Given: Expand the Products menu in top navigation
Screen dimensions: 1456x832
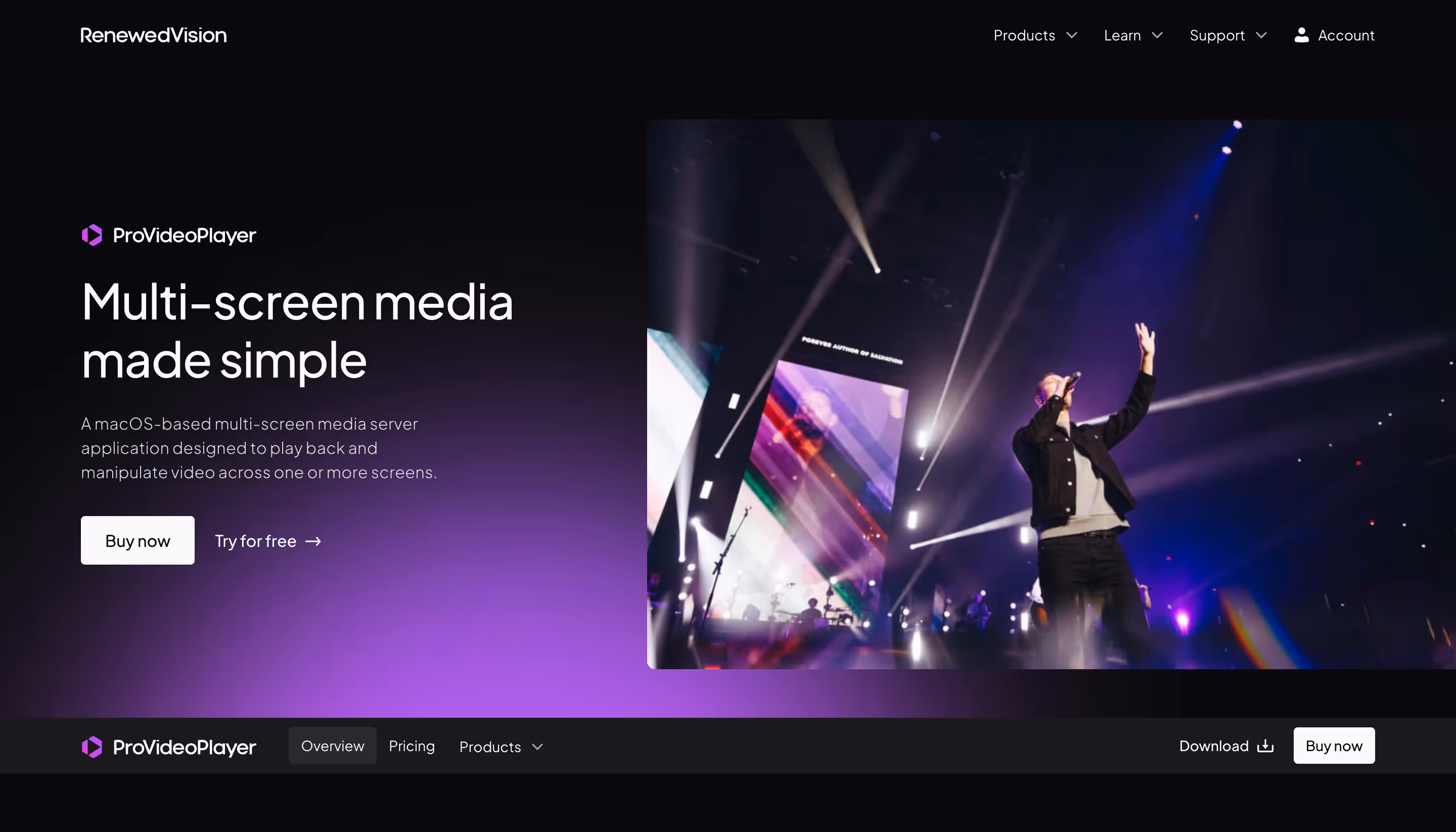Looking at the screenshot, I should [1024, 35].
